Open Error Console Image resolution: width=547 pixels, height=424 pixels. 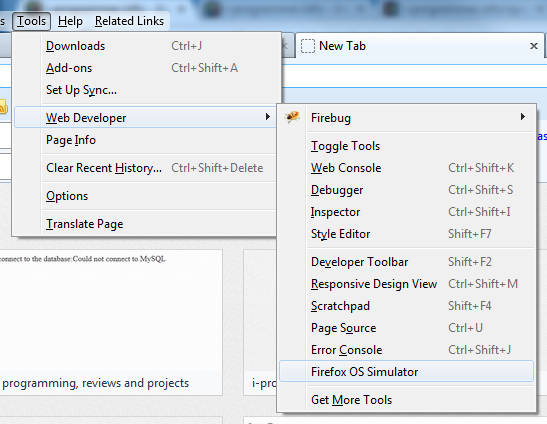click(406, 350)
